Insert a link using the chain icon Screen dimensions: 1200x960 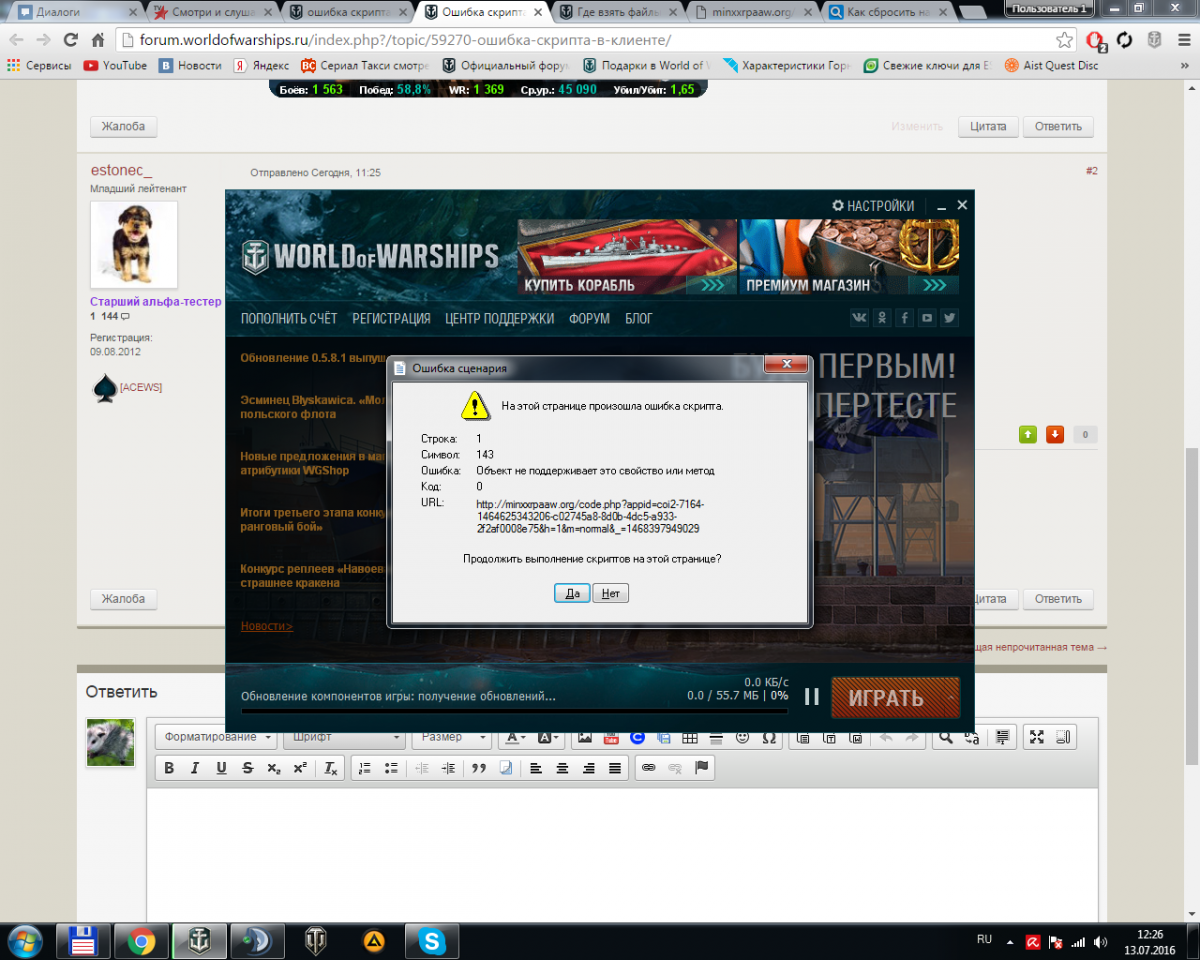click(x=648, y=768)
